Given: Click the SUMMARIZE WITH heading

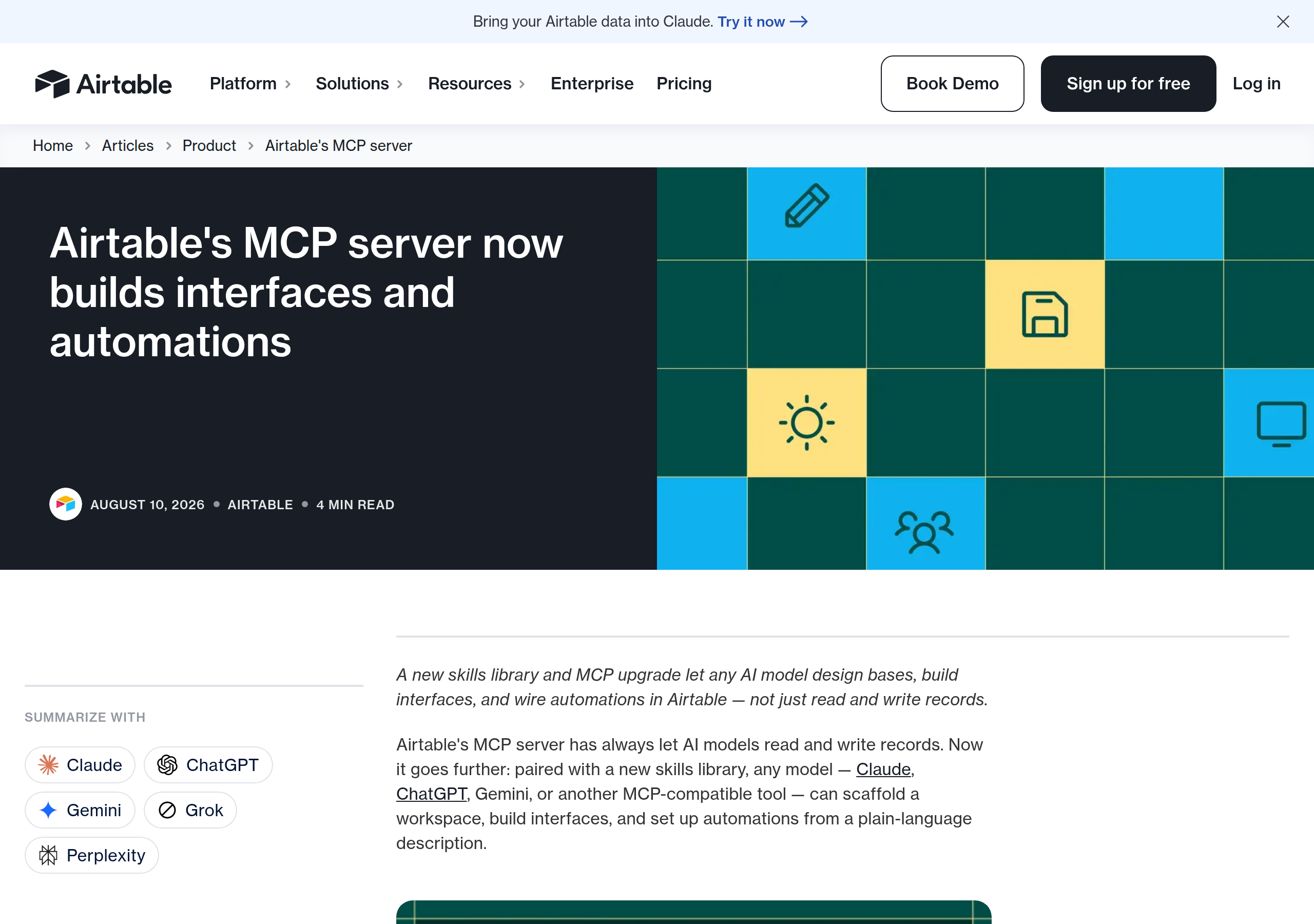Looking at the screenshot, I should [85, 717].
